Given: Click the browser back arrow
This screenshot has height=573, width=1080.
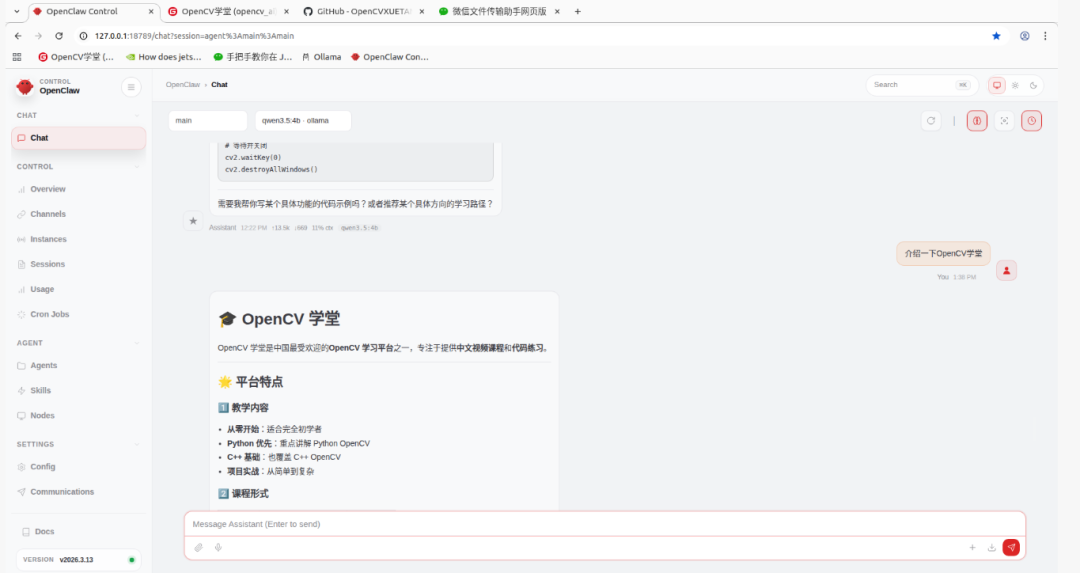Looking at the screenshot, I should tap(18, 36).
